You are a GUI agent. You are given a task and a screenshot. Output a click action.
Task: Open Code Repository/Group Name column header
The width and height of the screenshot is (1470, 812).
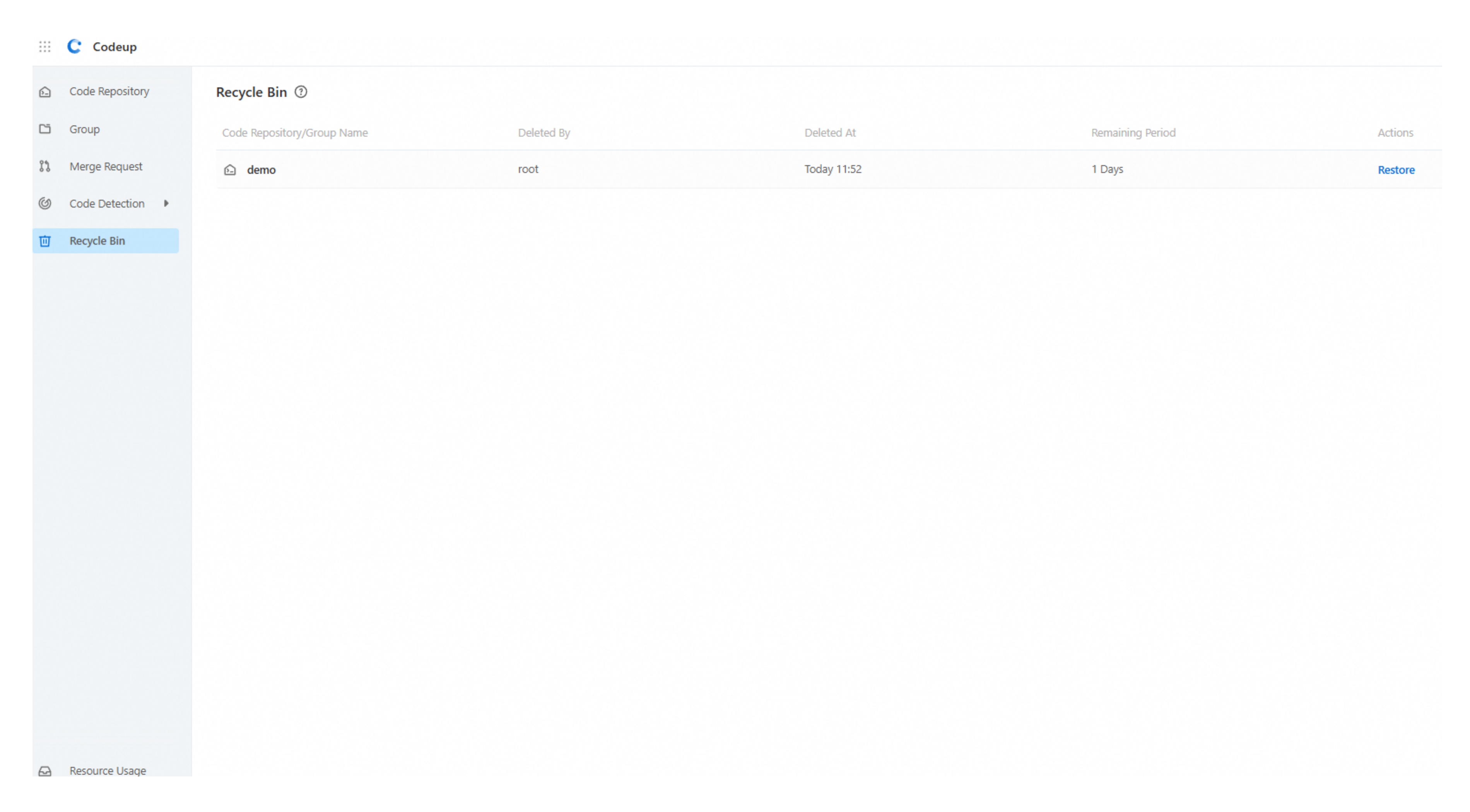294,132
